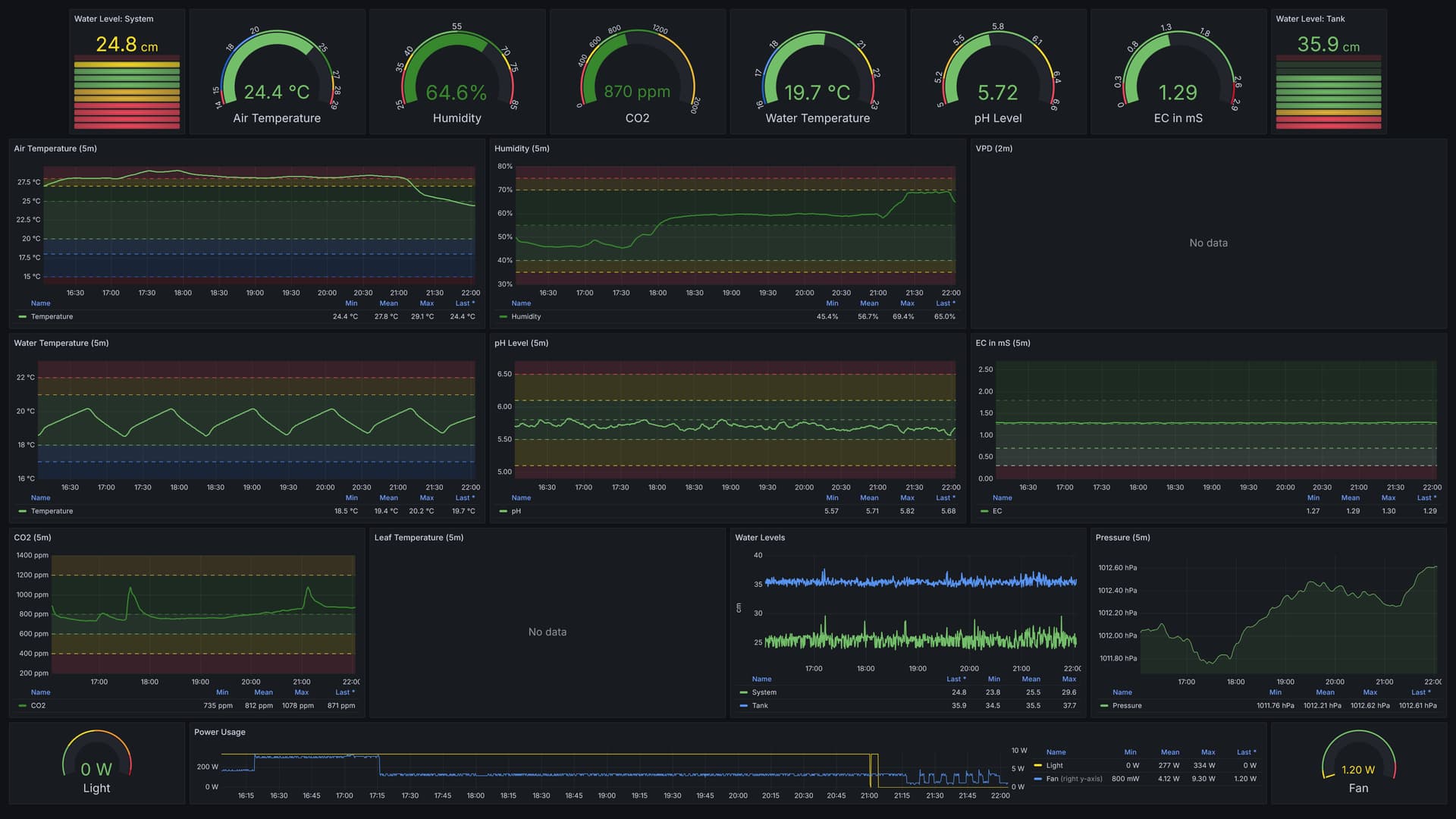The image size is (1456, 819).
Task: Click the Fan gauge showing 1.20 W
Action: tap(1357, 764)
